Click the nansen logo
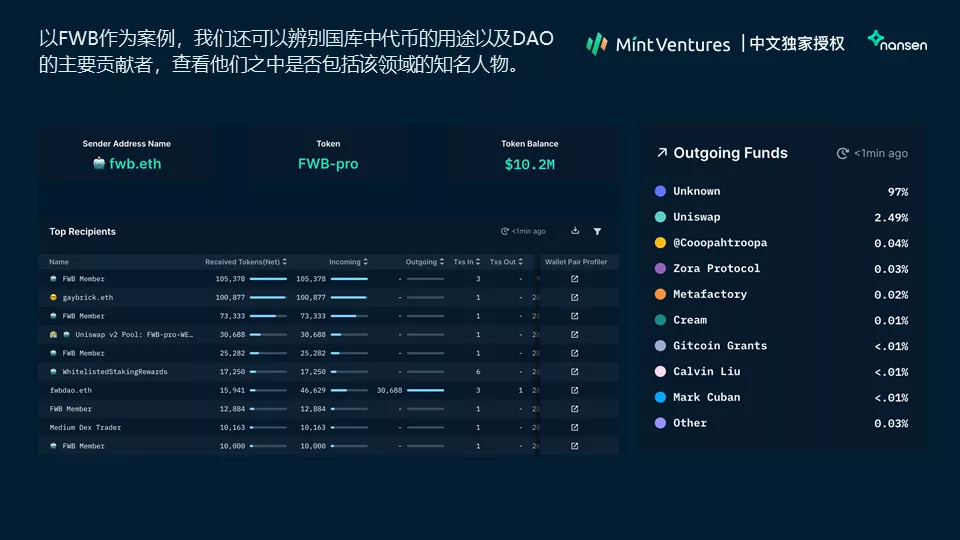The height and width of the screenshot is (540, 960). coord(897,42)
